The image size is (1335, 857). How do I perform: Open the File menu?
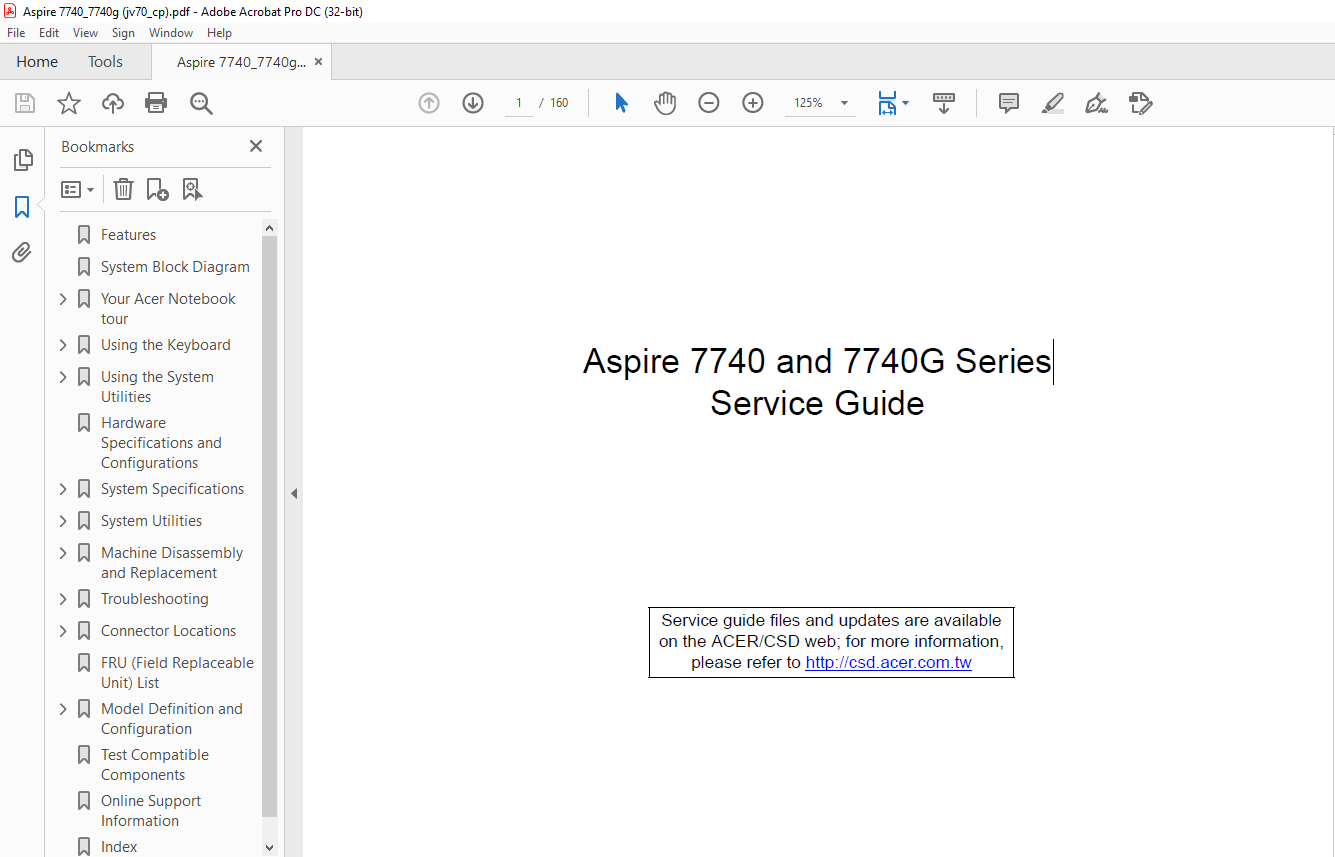[x=16, y=33]
